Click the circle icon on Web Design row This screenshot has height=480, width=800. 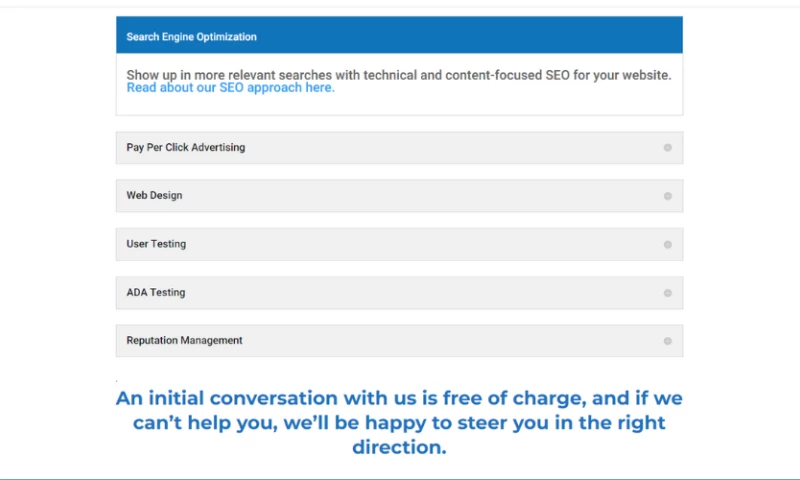click(x=667, y=196)
